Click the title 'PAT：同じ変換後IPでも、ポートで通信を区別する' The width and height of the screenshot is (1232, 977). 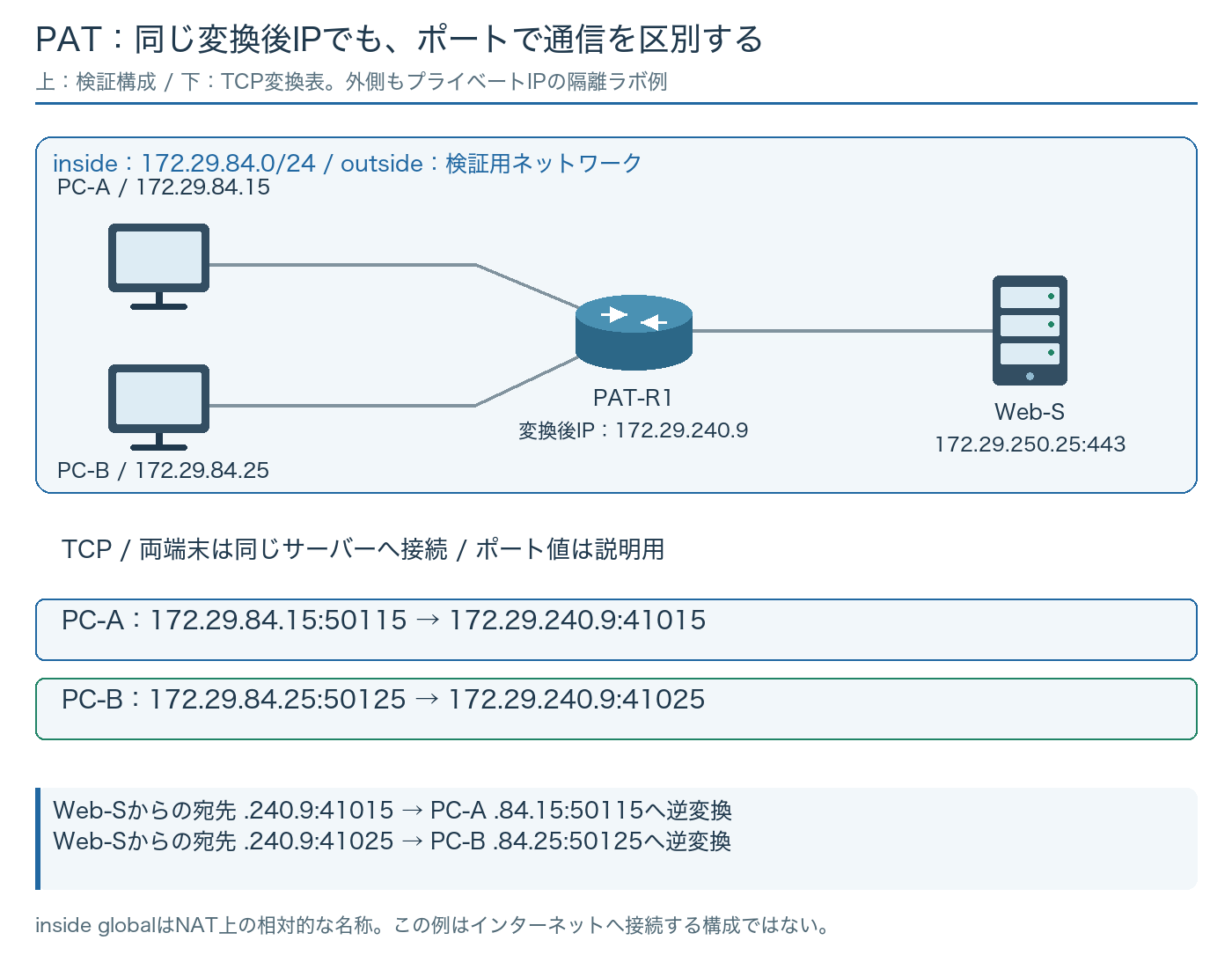click(x=399, y=40)
